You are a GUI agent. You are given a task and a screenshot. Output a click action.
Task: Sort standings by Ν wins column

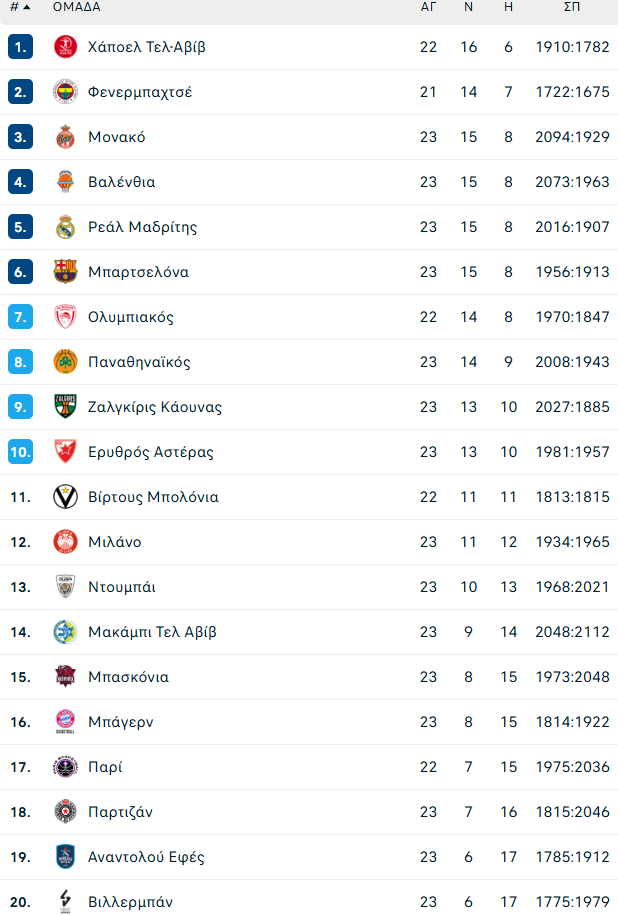pos(468,7)
